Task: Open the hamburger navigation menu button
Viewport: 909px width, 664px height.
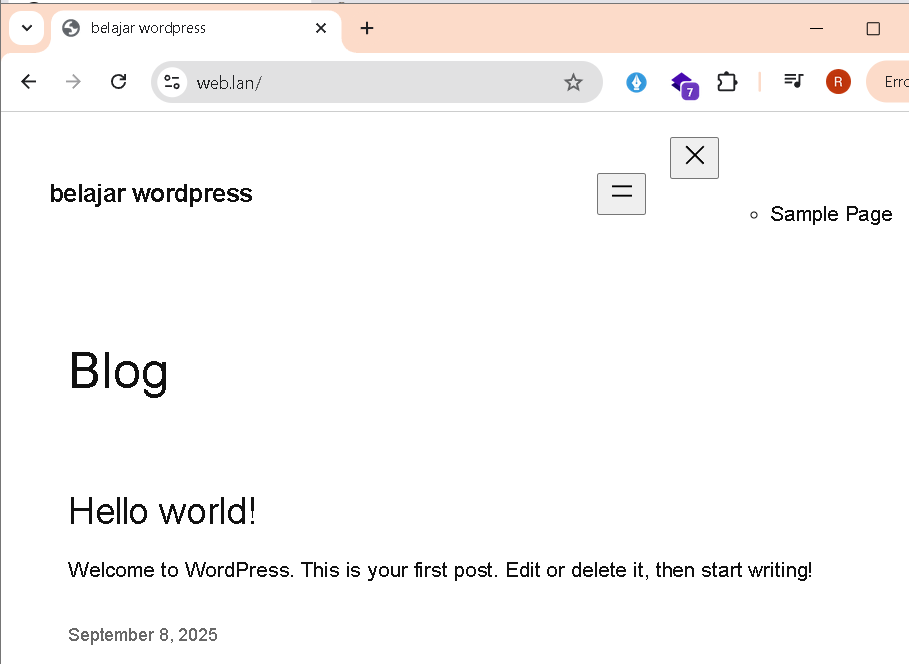Action: coord(621,193)
